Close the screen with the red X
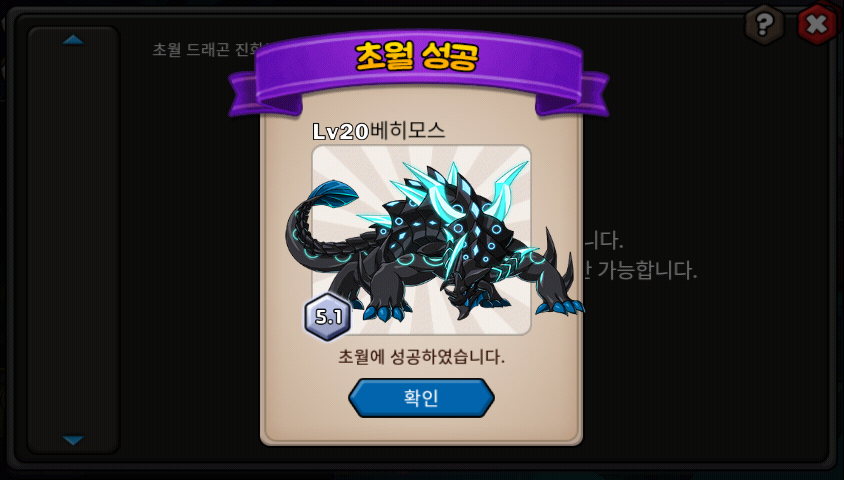The height and width of the screenshot is (480, 844). [817, 24]
